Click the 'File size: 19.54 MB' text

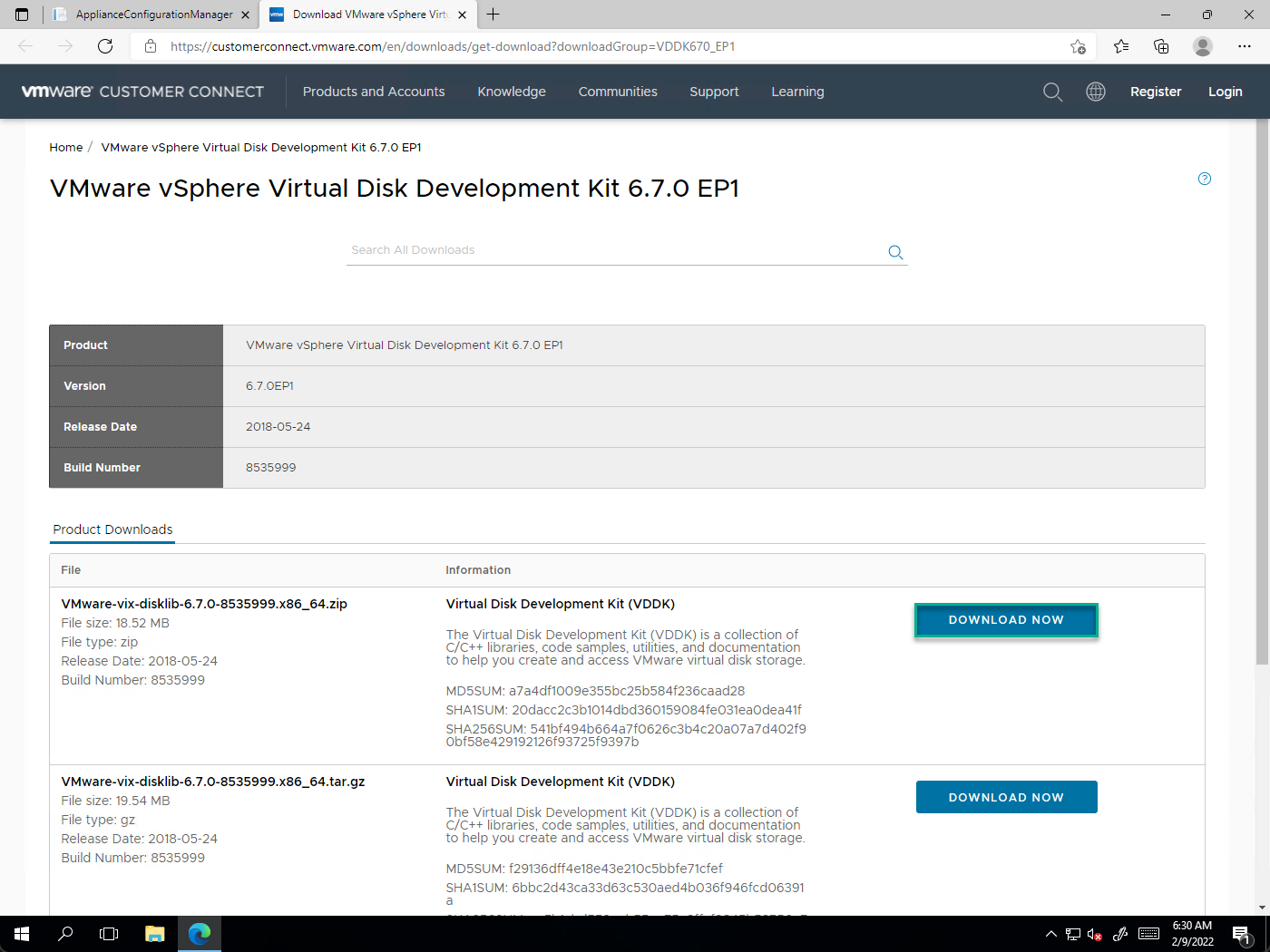coord(115,801)
